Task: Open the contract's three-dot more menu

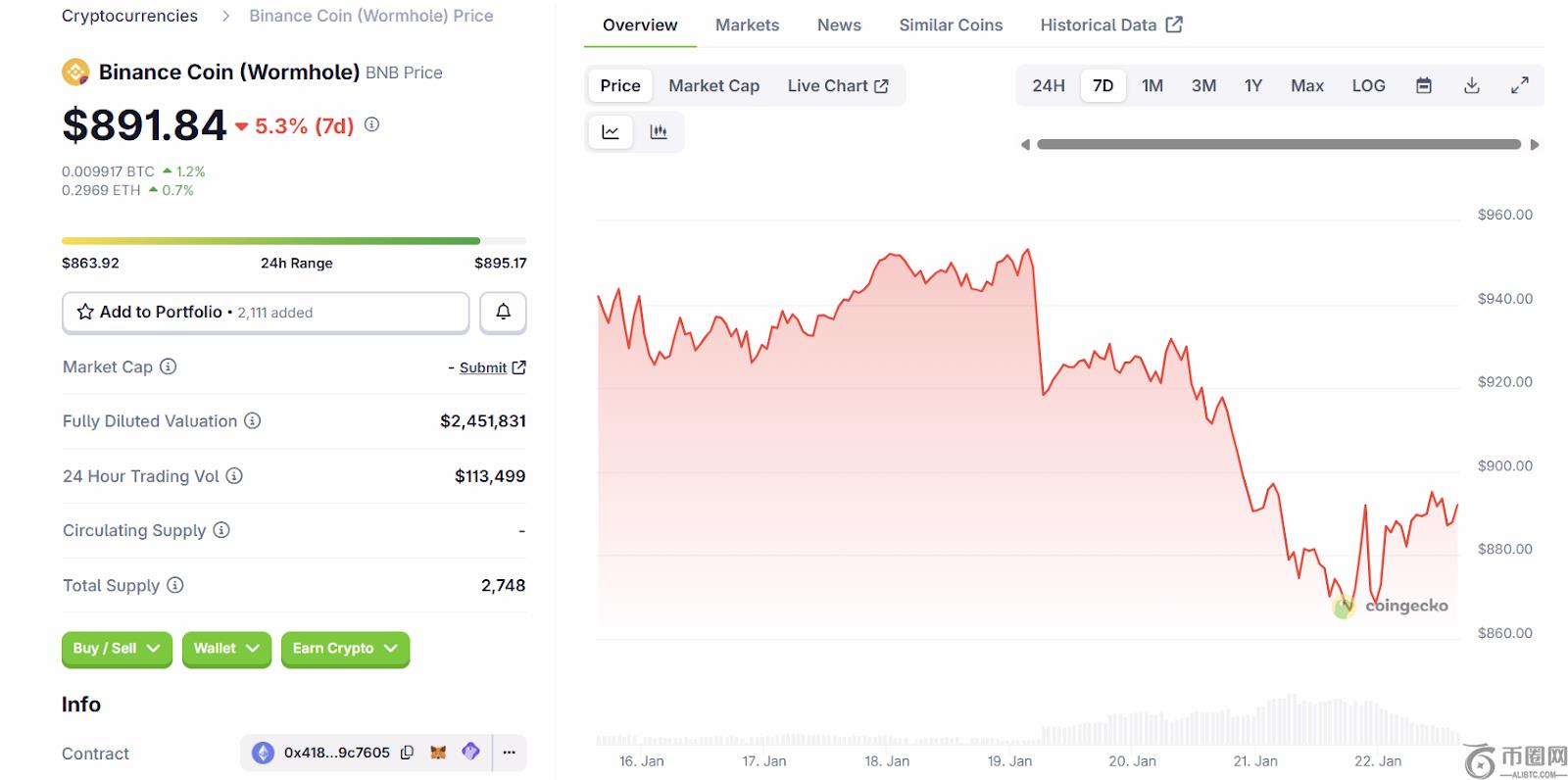Action: pyautogui.click(x=509, y=753)
